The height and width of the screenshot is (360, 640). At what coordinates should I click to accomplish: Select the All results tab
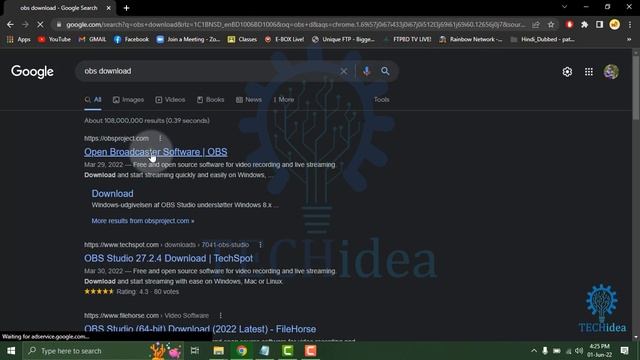click(x=93, y=100)
